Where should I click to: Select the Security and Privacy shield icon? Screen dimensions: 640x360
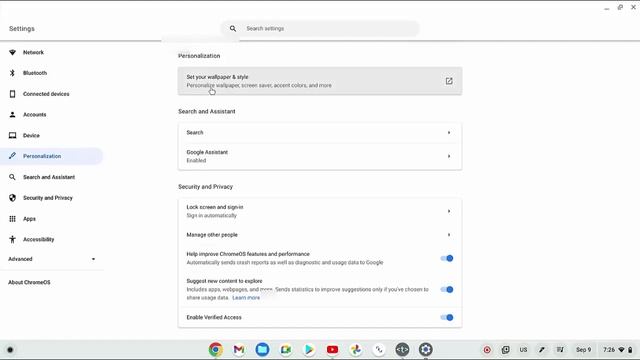point(12,198)
